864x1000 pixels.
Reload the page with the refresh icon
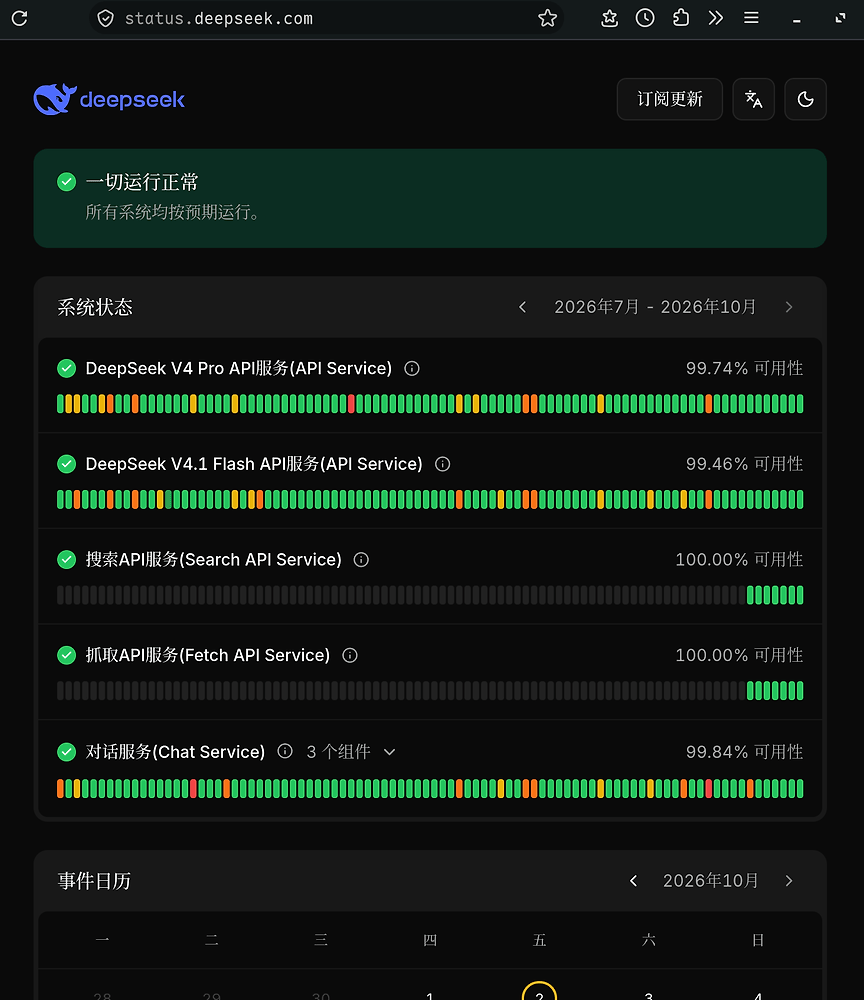pos(20,18)
